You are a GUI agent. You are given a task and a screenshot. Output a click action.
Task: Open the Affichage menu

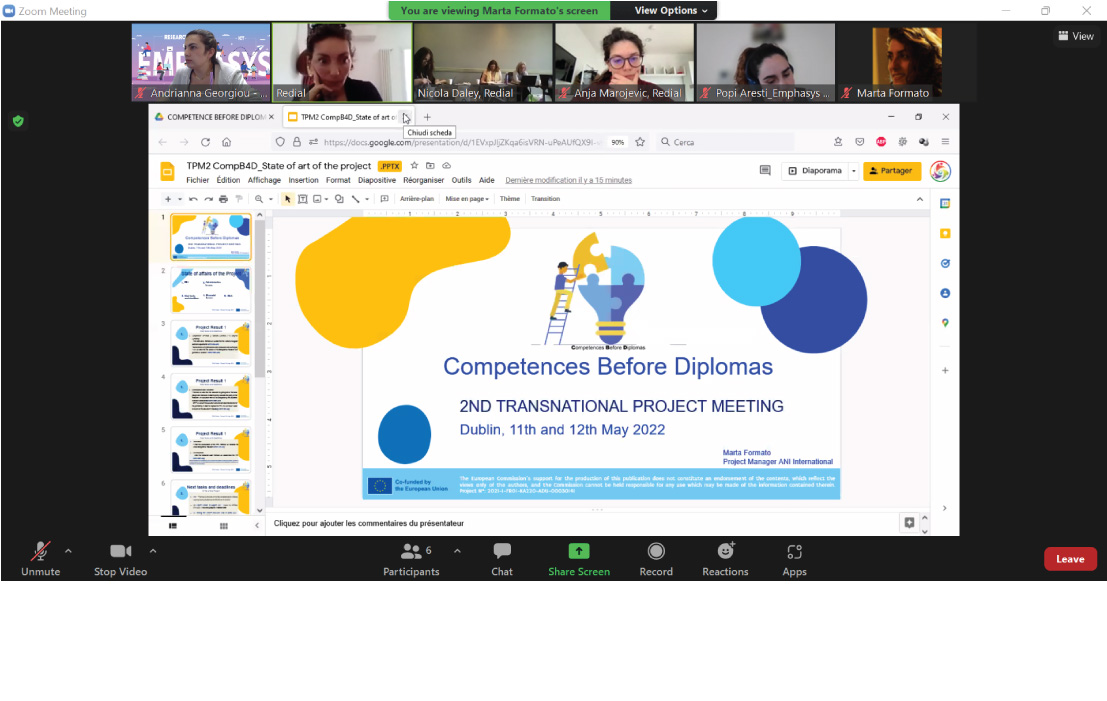click(264, 180)
